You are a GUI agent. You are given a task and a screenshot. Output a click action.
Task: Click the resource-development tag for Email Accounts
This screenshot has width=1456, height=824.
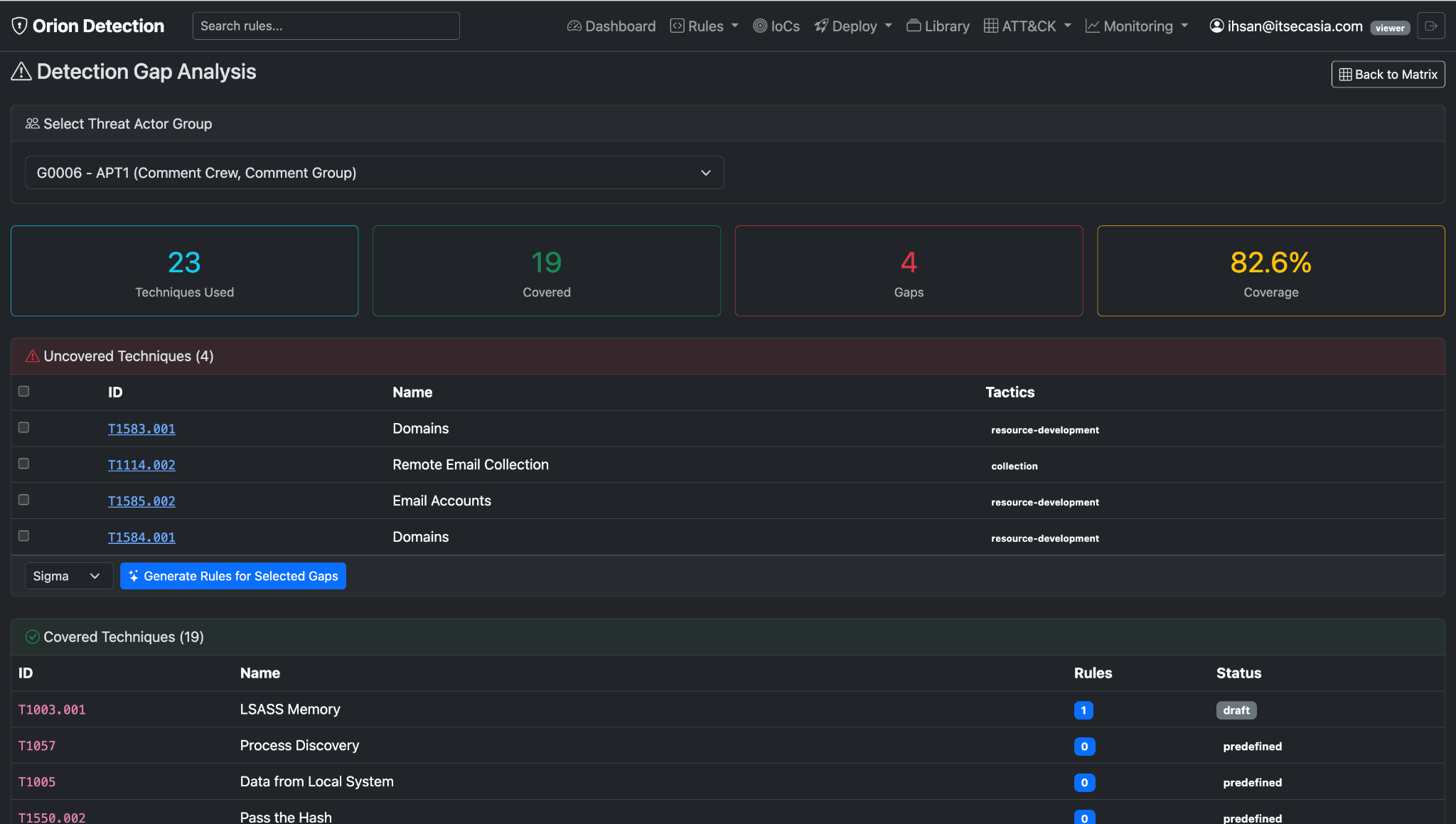(1045, 503)
